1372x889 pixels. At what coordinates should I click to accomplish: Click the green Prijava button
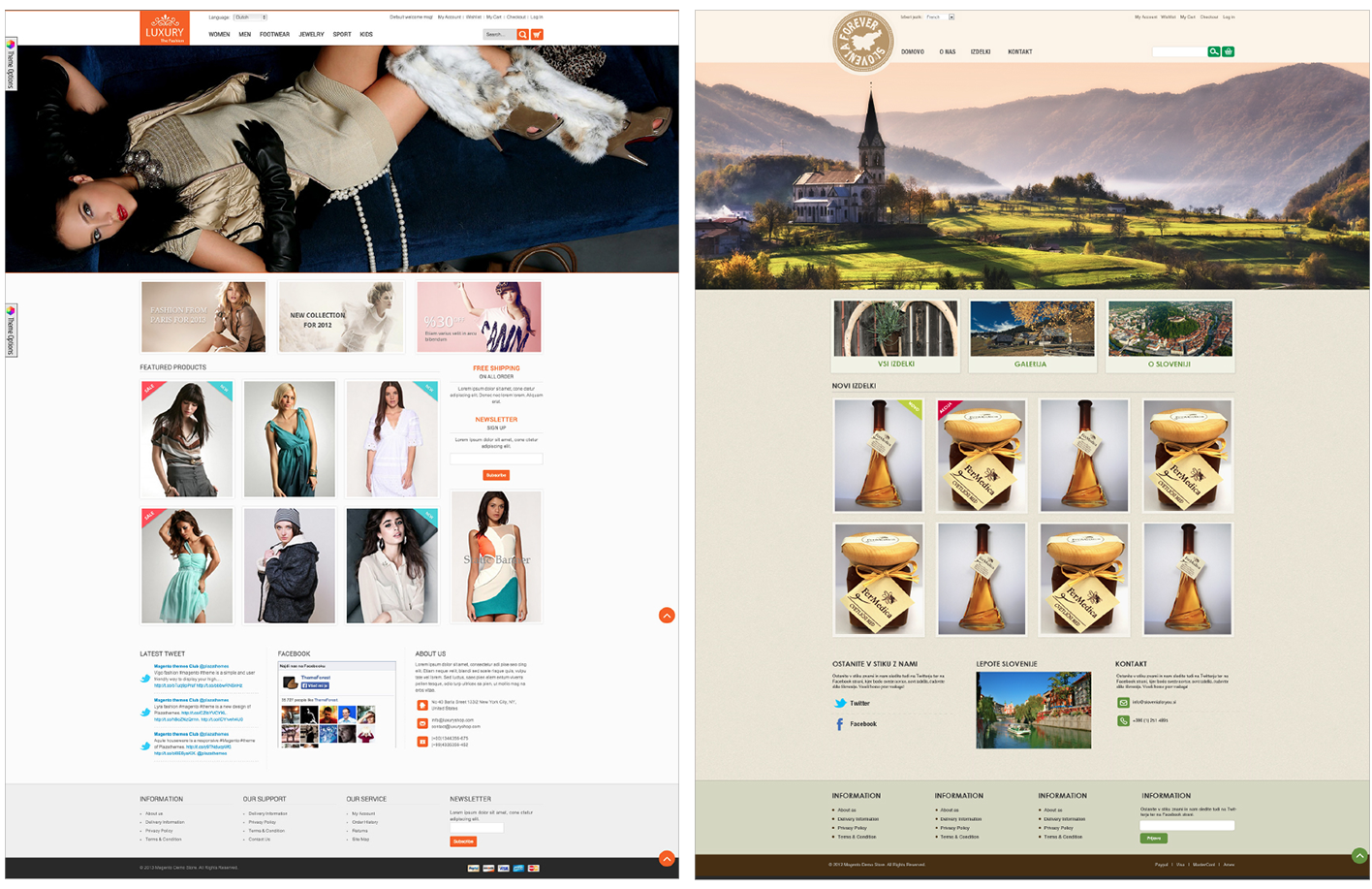[1153, 839]
